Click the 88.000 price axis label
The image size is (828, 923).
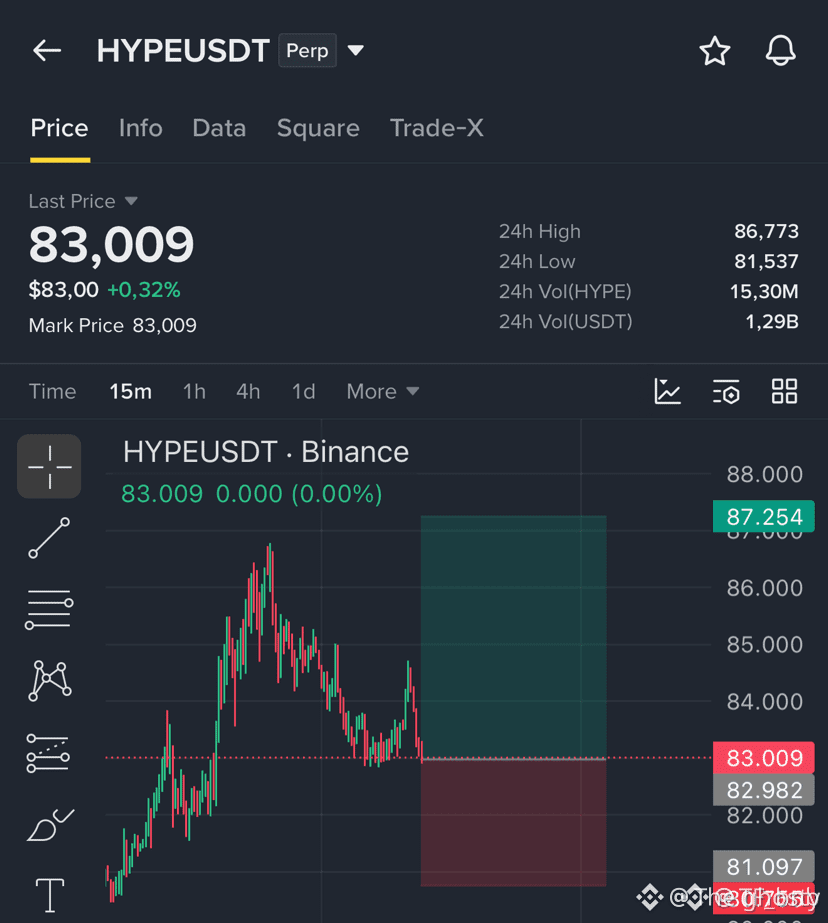[x=764, y=474]
